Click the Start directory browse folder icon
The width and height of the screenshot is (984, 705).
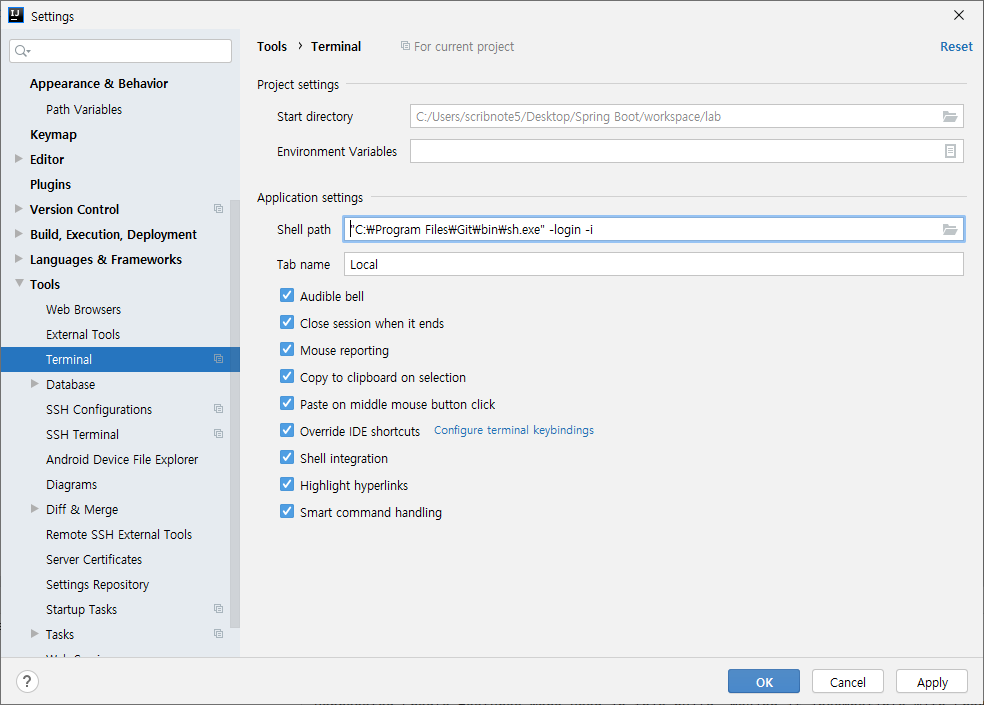949,117
